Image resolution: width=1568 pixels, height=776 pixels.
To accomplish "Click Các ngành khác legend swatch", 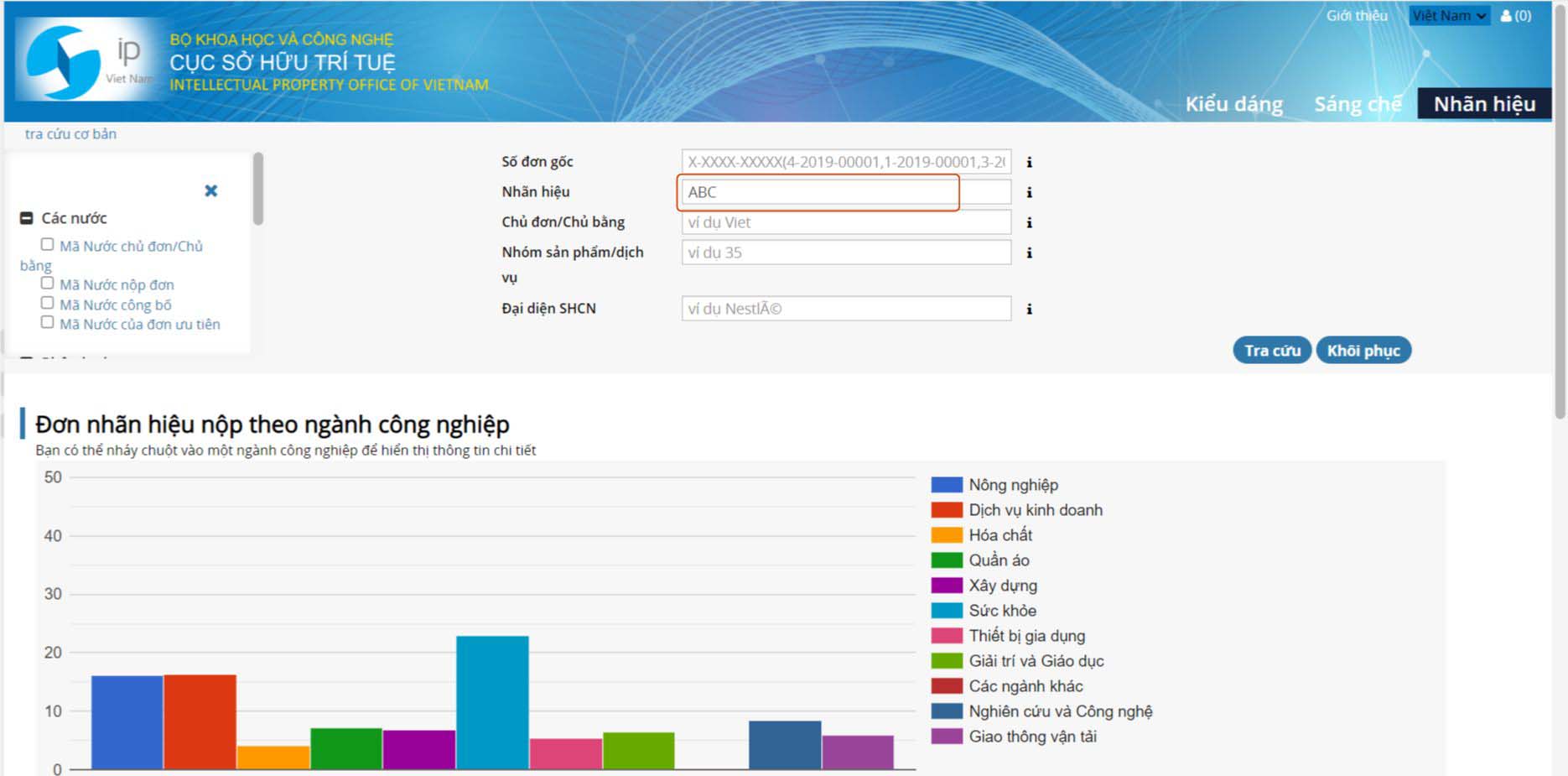I will 947,686.
